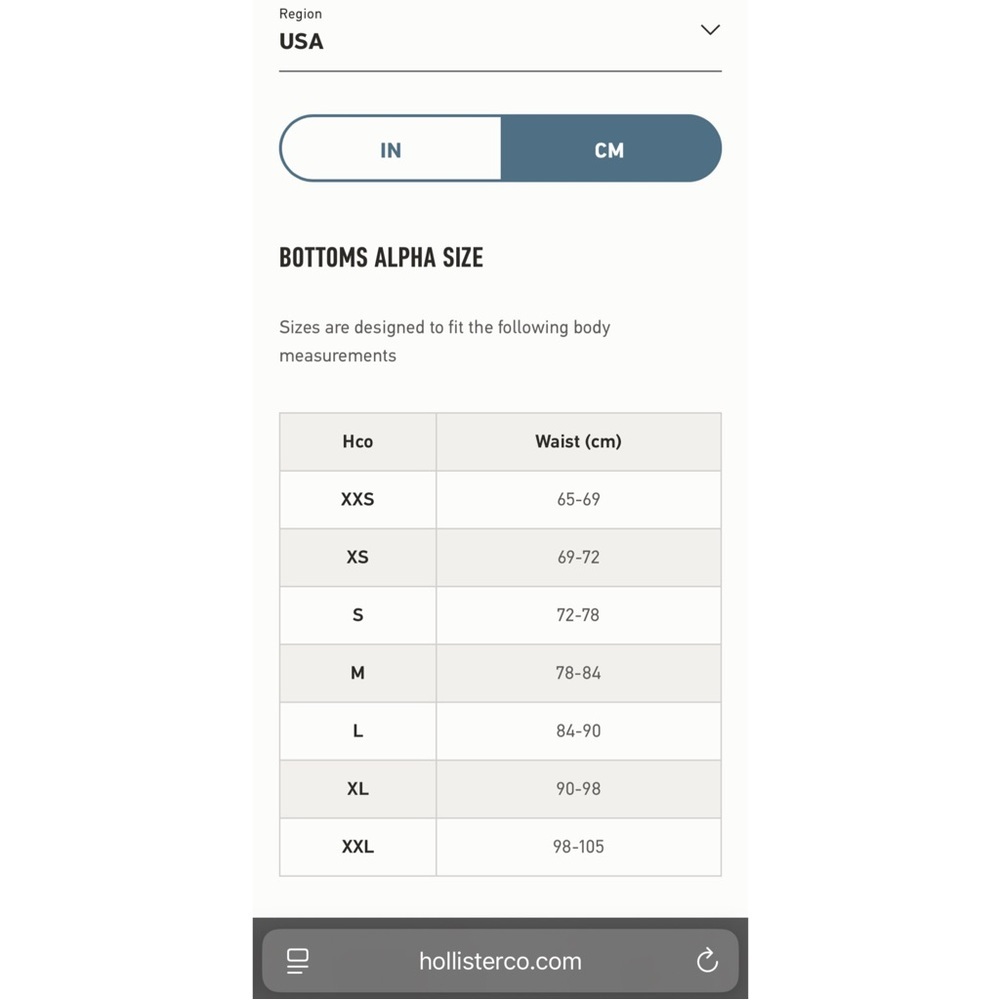This screenshot has height=1000, width=1000.
Task: Tap the hollisterco.com address bar
Action: 500,960
